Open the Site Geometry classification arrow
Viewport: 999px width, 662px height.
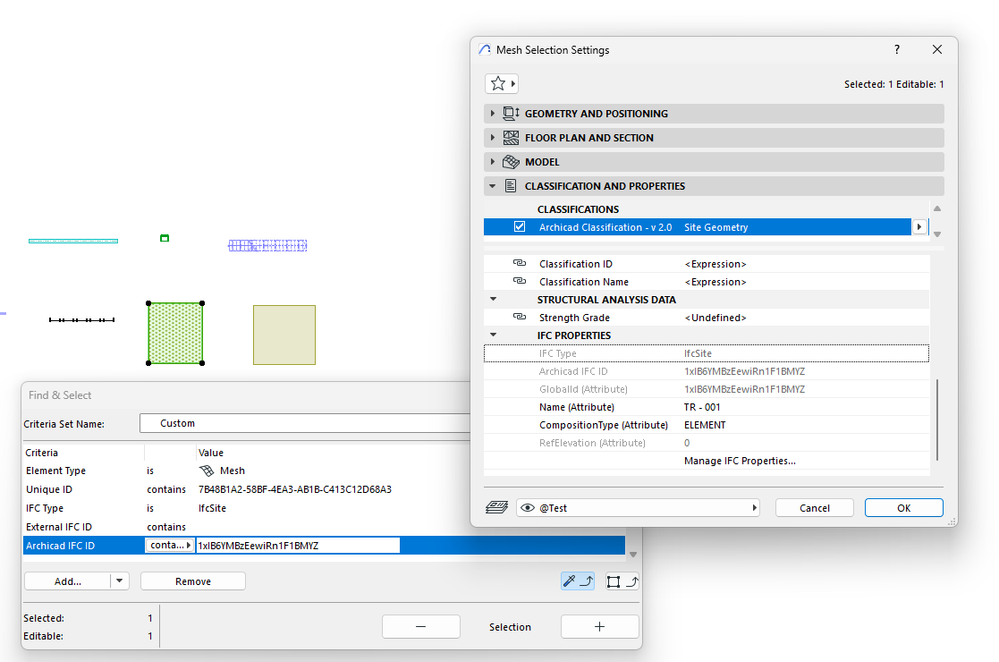coord(919,227)
